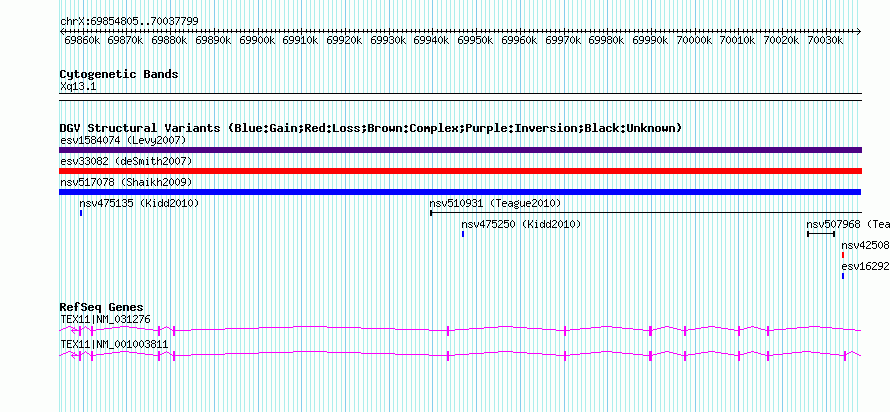Click the 70010k ruler position label

point(738,40)
